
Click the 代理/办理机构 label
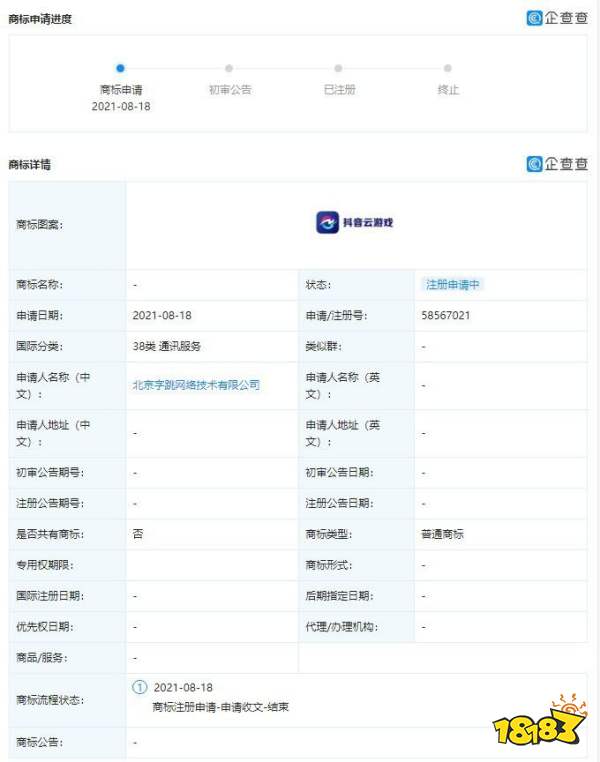coord(342,627)
